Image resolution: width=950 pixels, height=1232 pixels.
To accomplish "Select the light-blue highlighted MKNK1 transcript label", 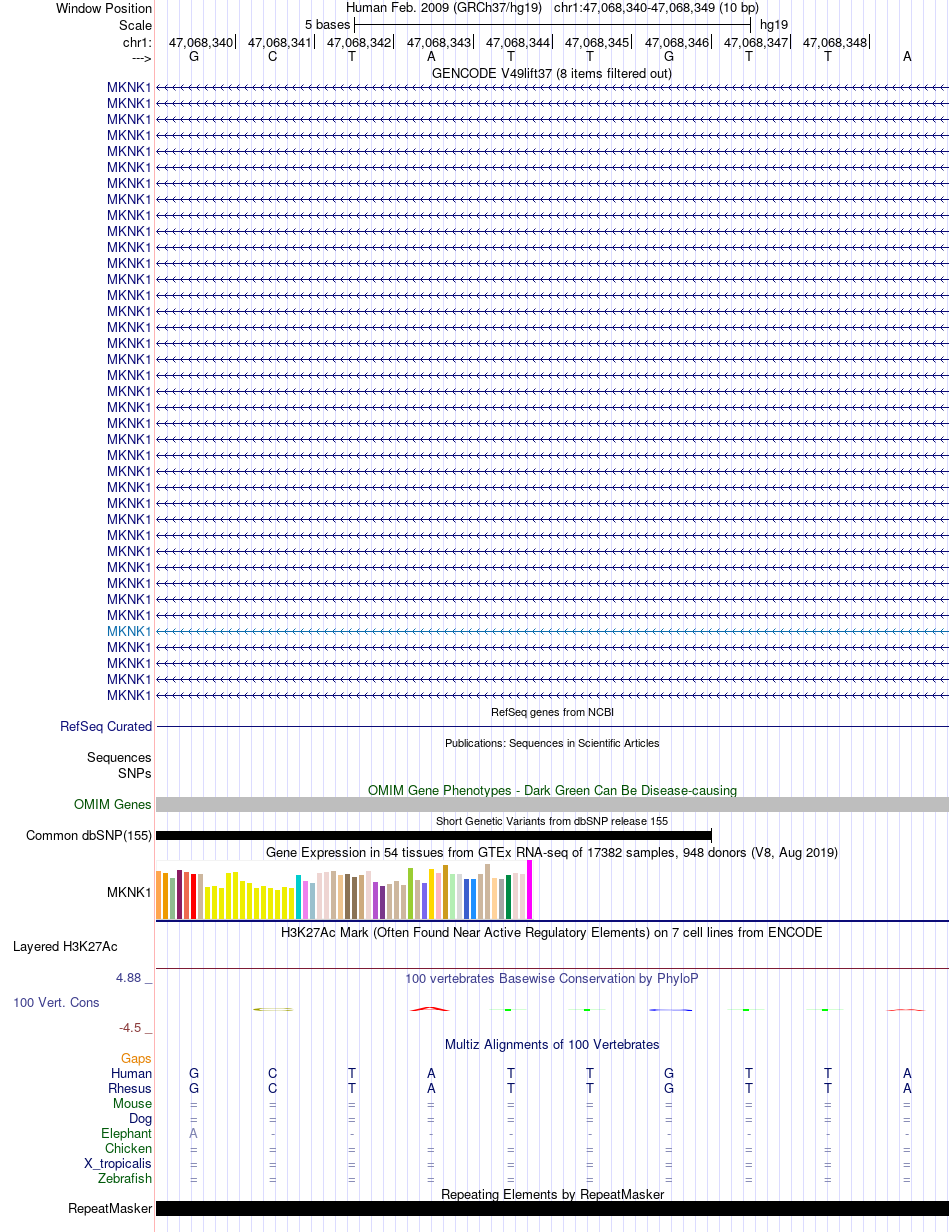I will pyautogui.click(x=129, y=632).
